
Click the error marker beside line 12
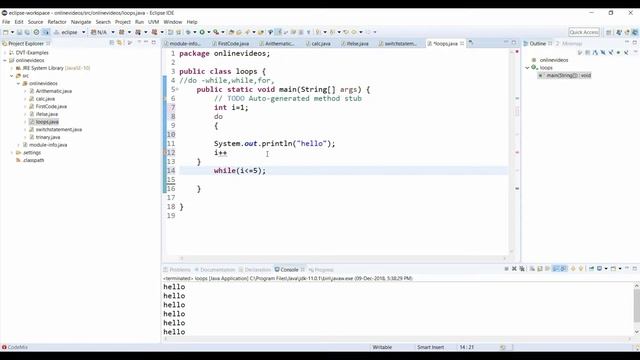pos(165,153)
